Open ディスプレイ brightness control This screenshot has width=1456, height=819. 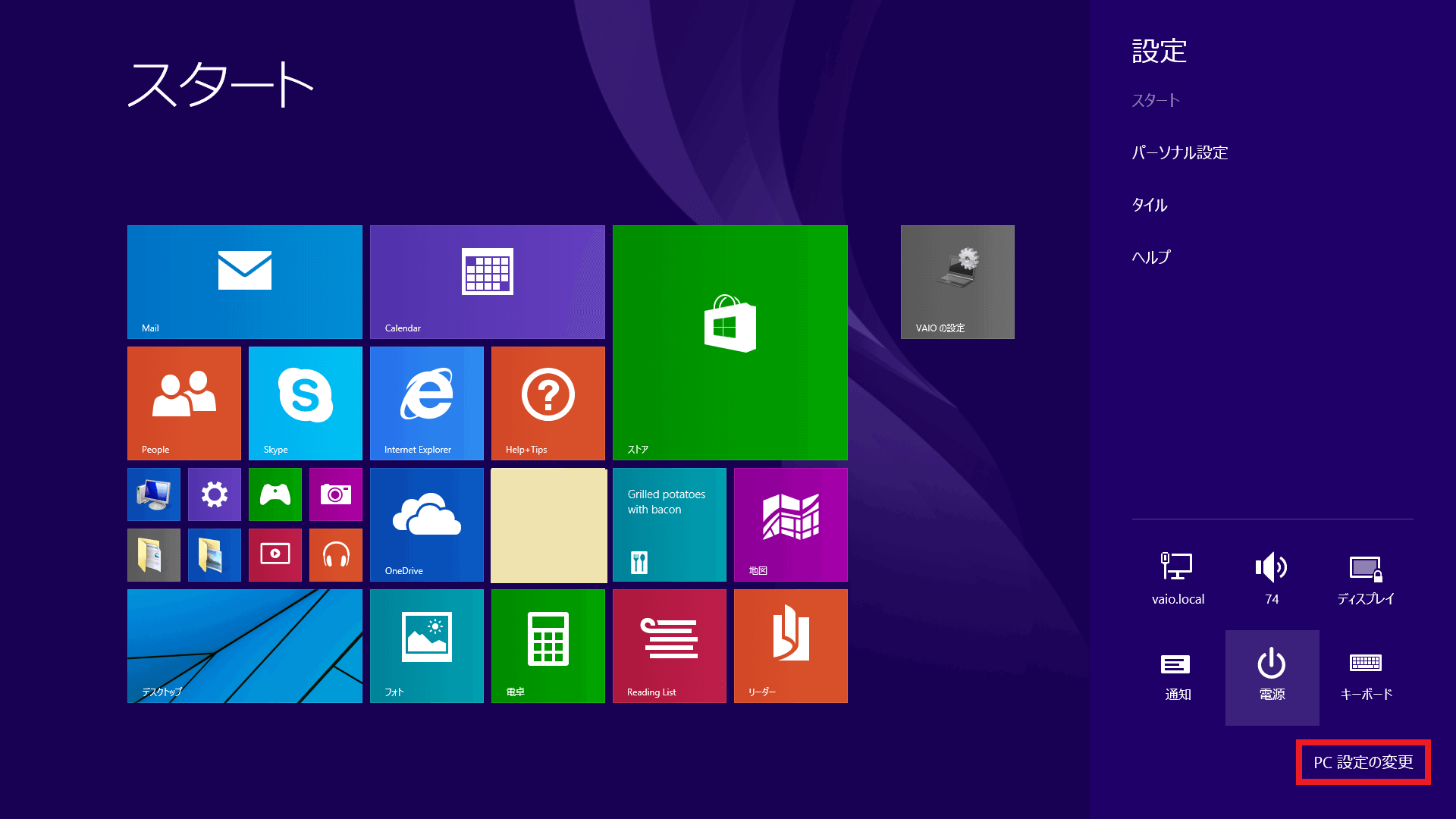coord(1366,579)
